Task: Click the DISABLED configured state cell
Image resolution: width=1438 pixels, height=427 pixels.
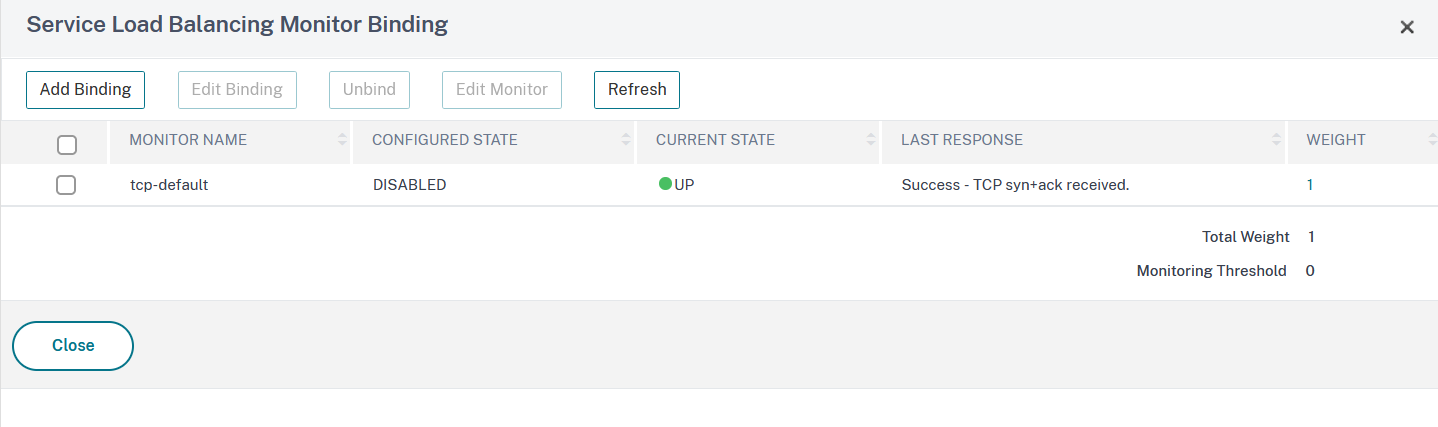Action: click(409, 185)
